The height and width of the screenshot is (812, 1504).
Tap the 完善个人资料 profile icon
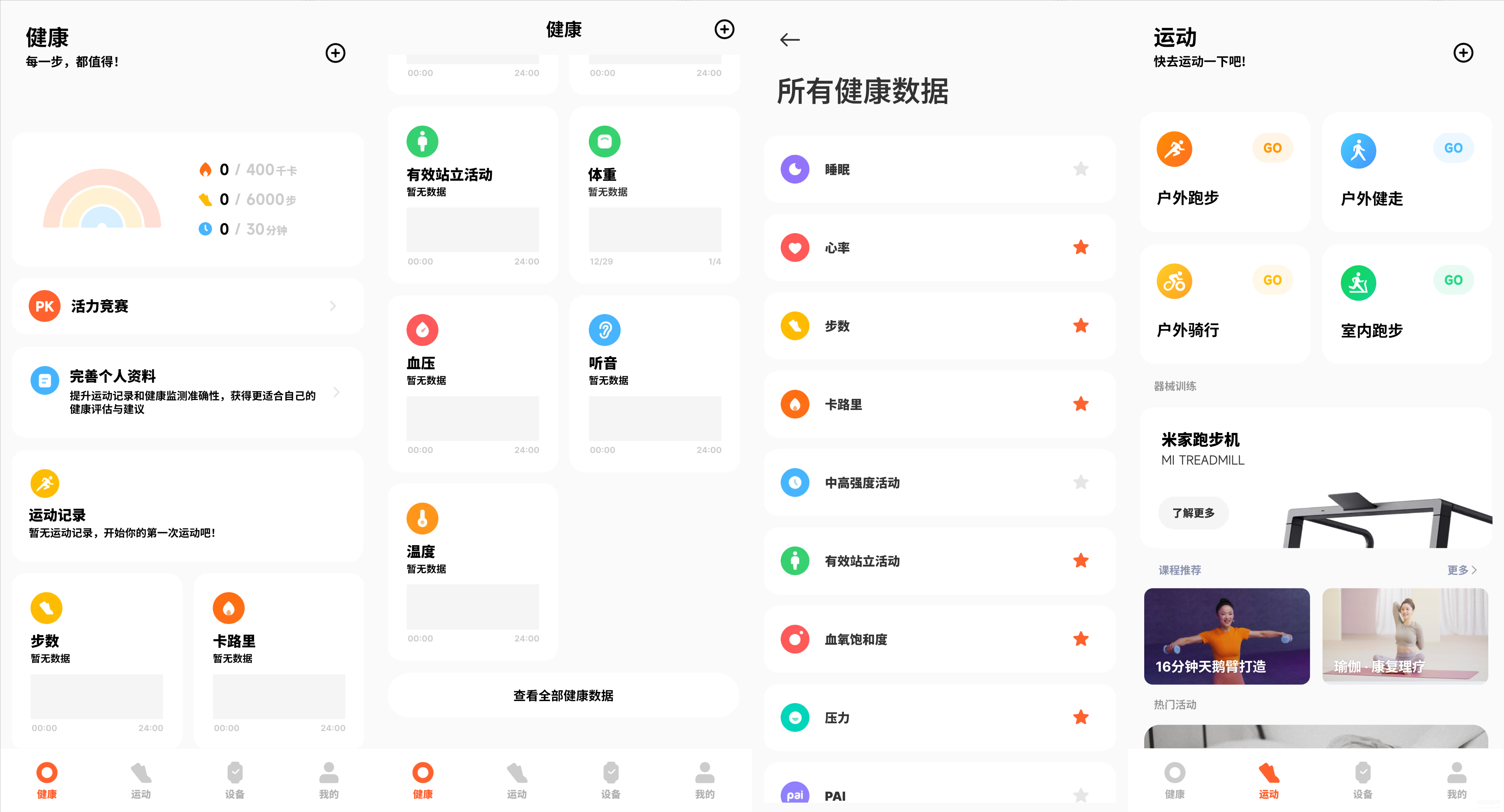coord(44,381)
